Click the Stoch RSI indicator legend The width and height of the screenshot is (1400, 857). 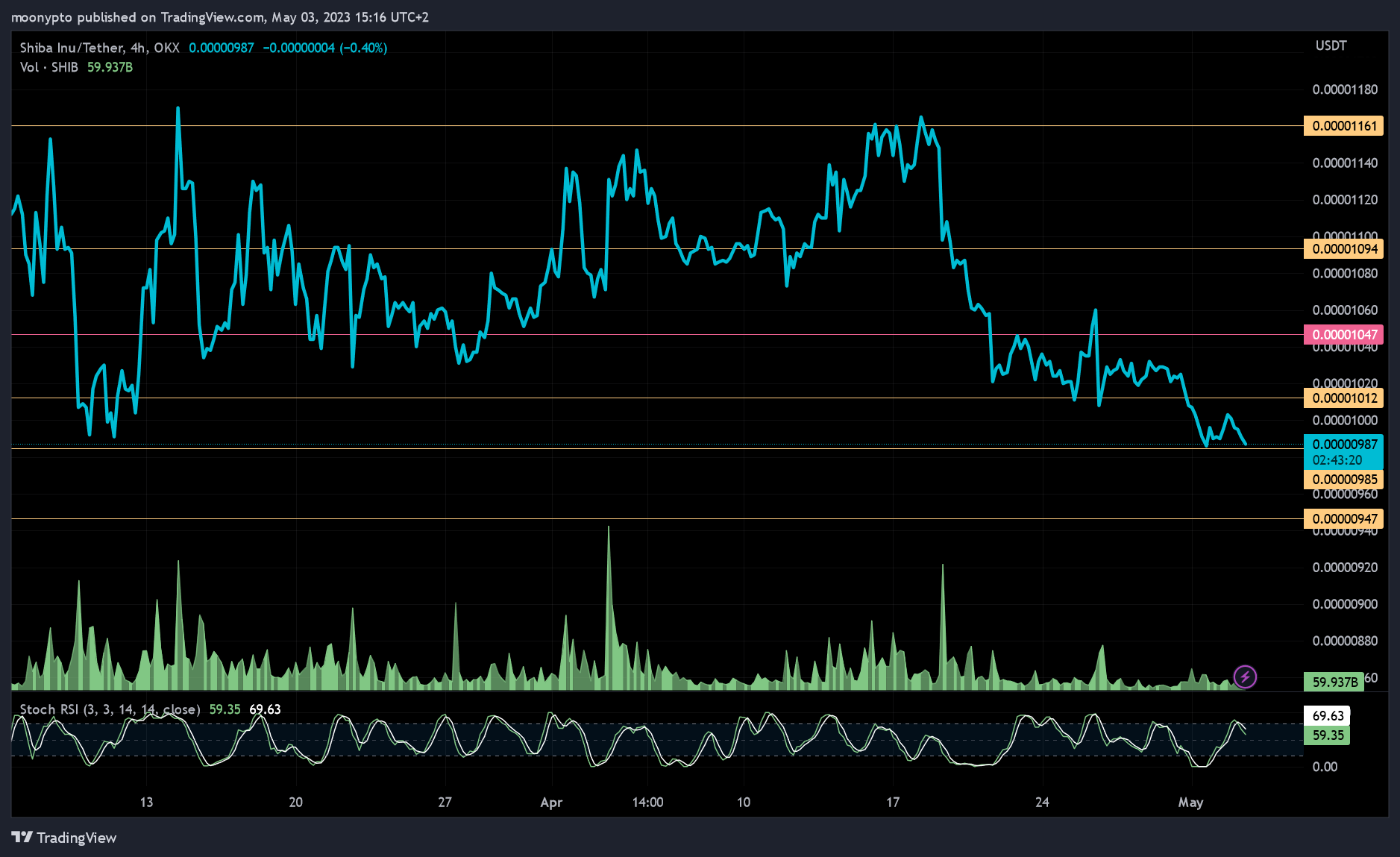coord(110,709)
